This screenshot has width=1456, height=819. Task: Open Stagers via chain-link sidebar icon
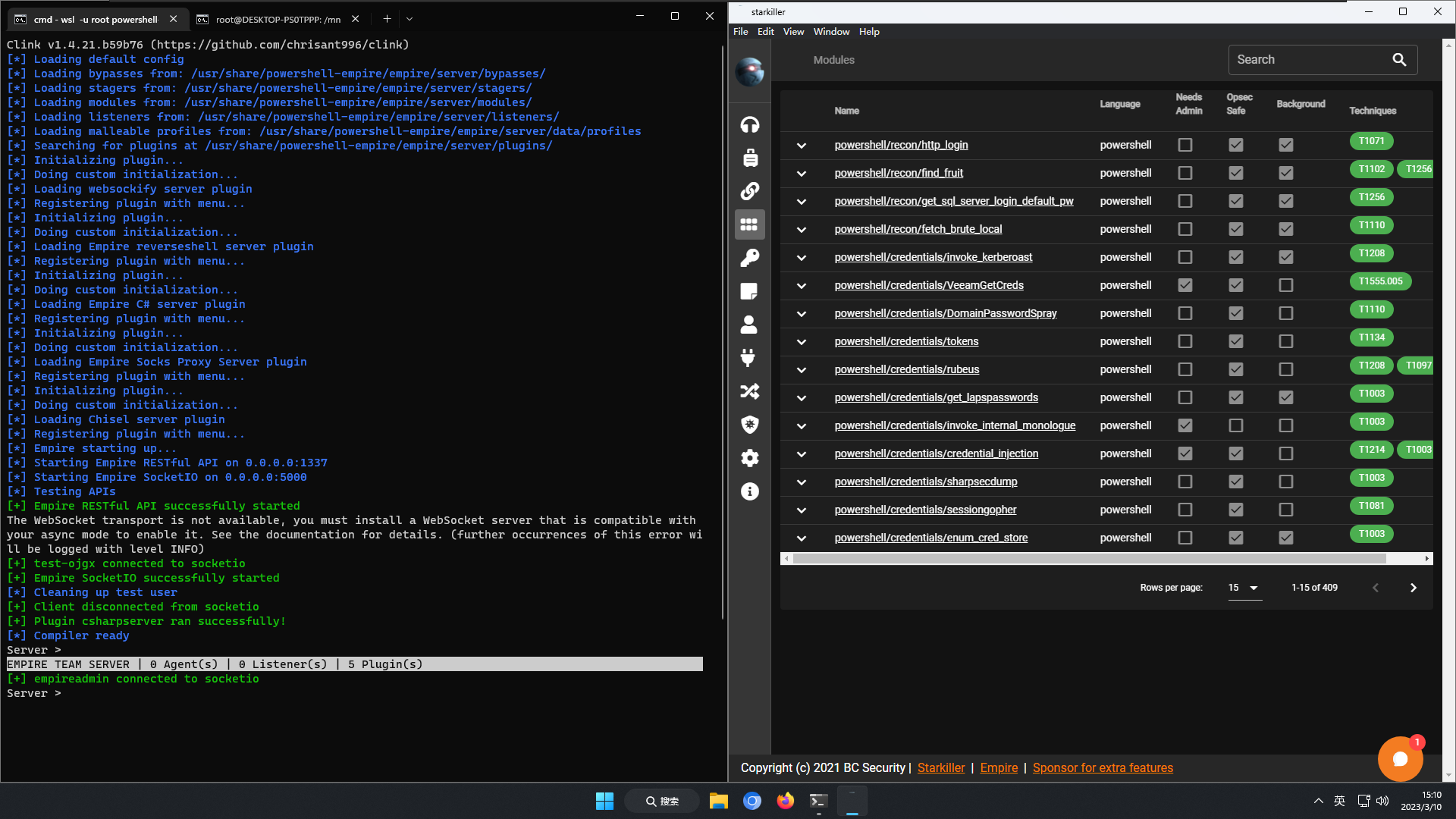tap(749, 191)
